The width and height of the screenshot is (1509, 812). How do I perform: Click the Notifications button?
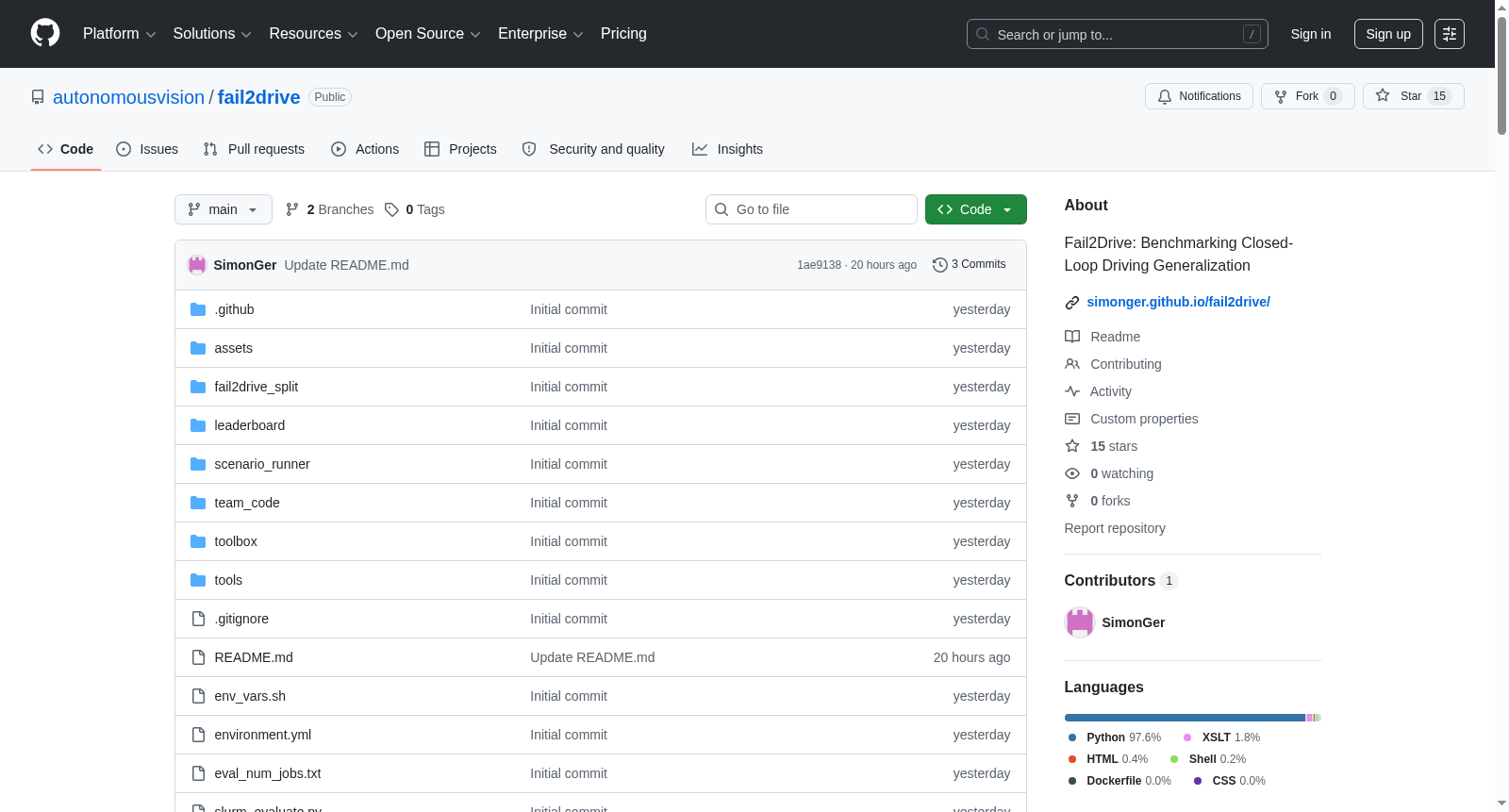click(x=1199, y=96)
